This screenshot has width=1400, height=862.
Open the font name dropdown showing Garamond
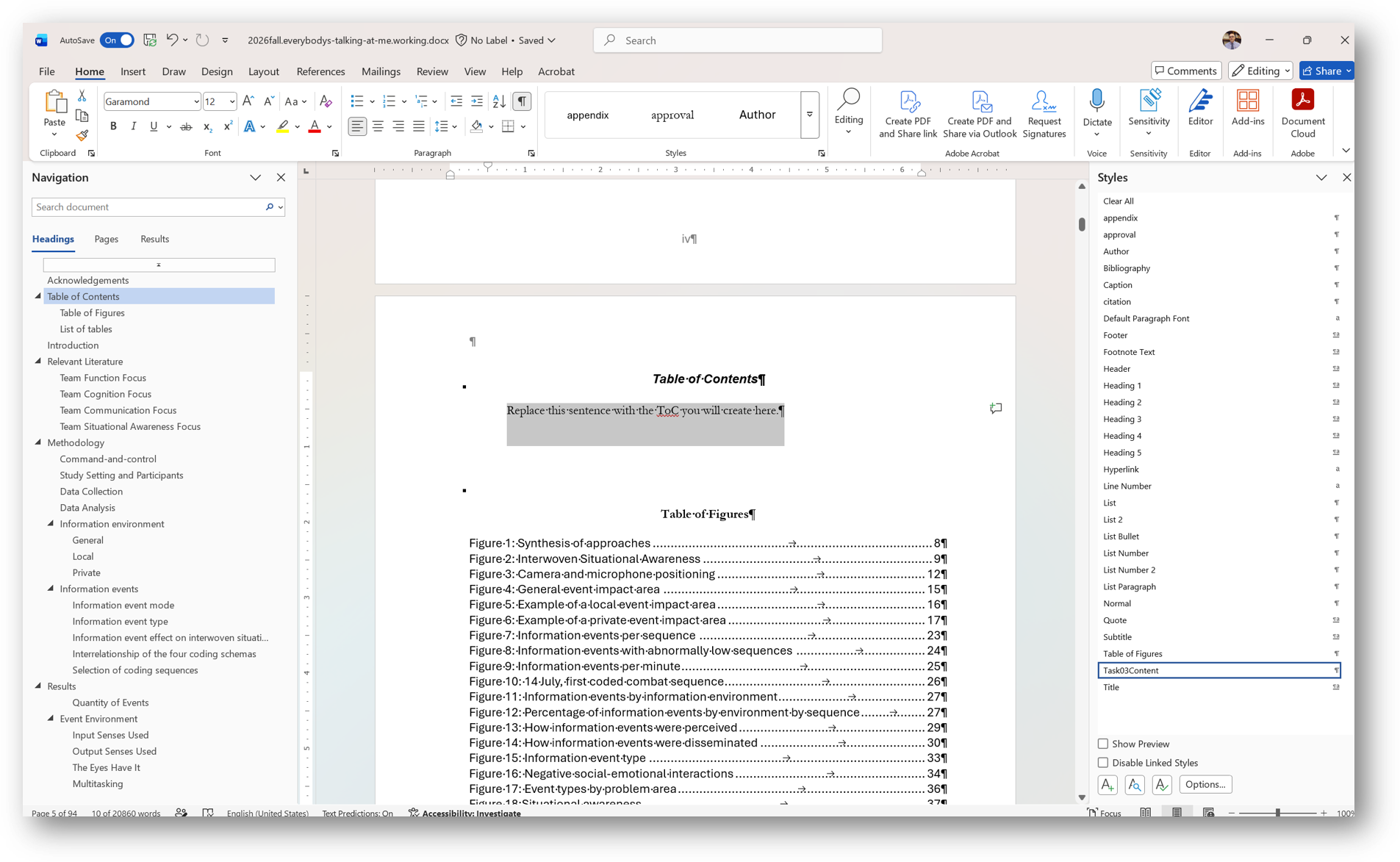click(x=195, y=101)
